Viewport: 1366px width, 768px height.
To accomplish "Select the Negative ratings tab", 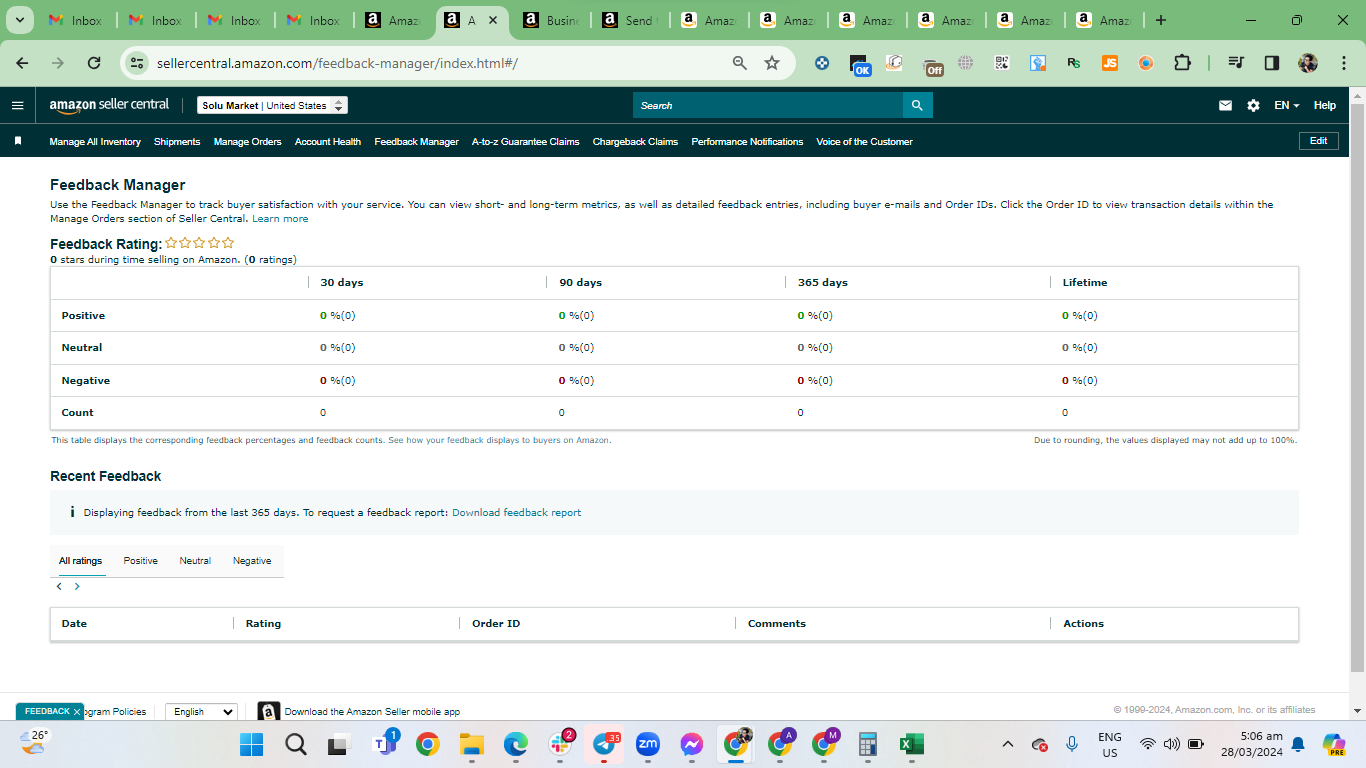I will tap(252, 561).
